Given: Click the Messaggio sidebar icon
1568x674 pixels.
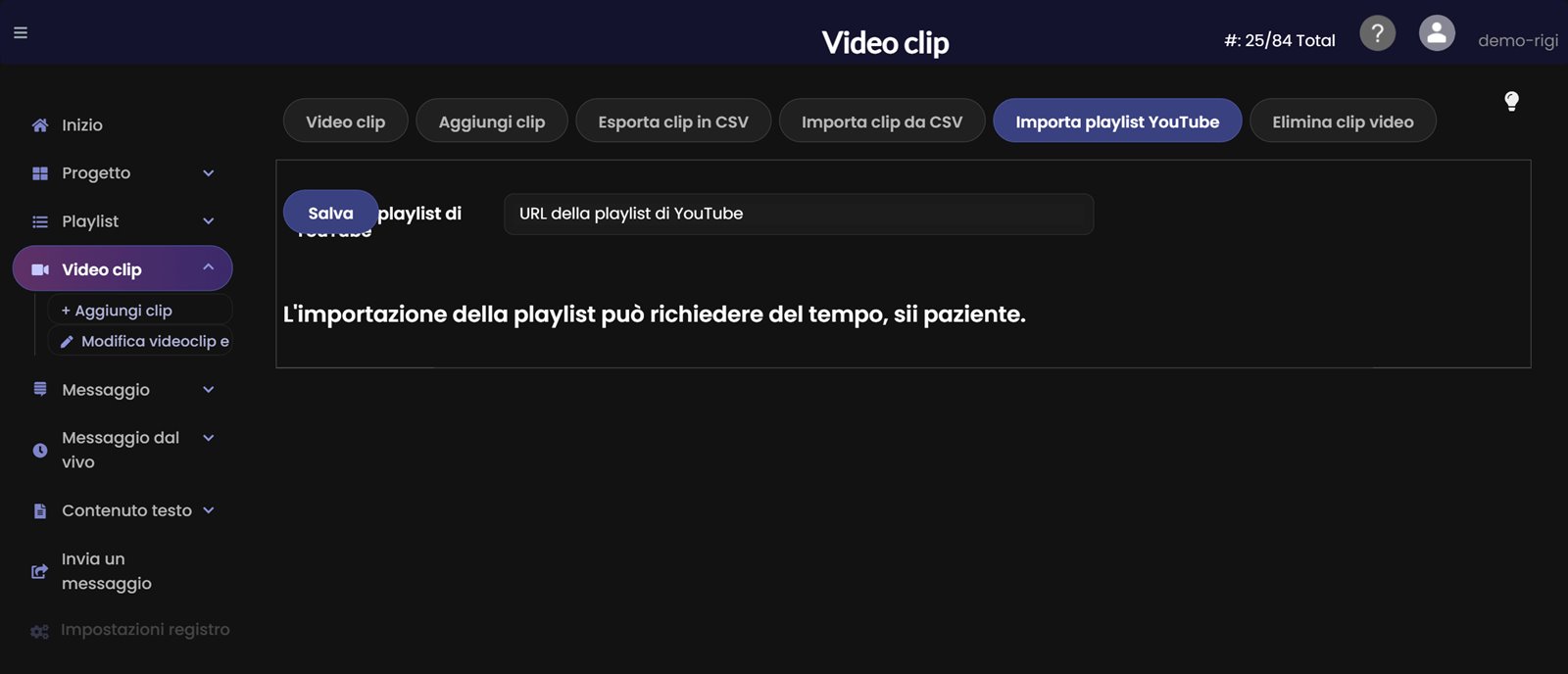Looking at the screenshot, I should coord(40,390).
